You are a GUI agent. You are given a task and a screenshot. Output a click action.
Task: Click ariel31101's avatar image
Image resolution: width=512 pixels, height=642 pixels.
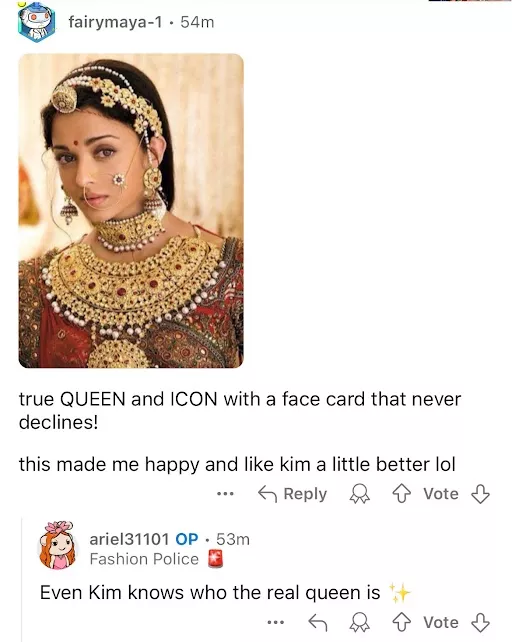click(x=58, y=545)
